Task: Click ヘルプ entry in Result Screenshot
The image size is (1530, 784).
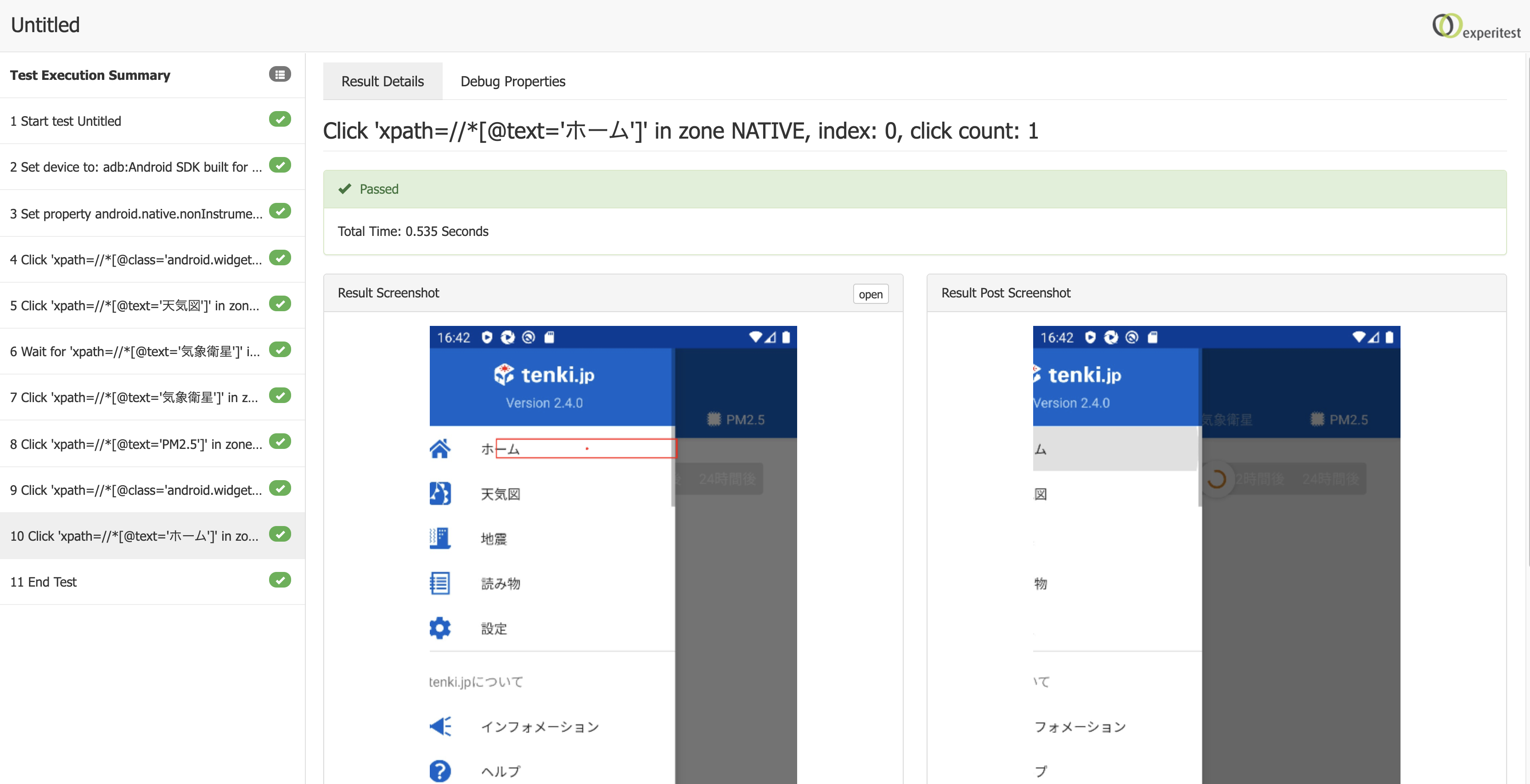Action: click(500, 772)
